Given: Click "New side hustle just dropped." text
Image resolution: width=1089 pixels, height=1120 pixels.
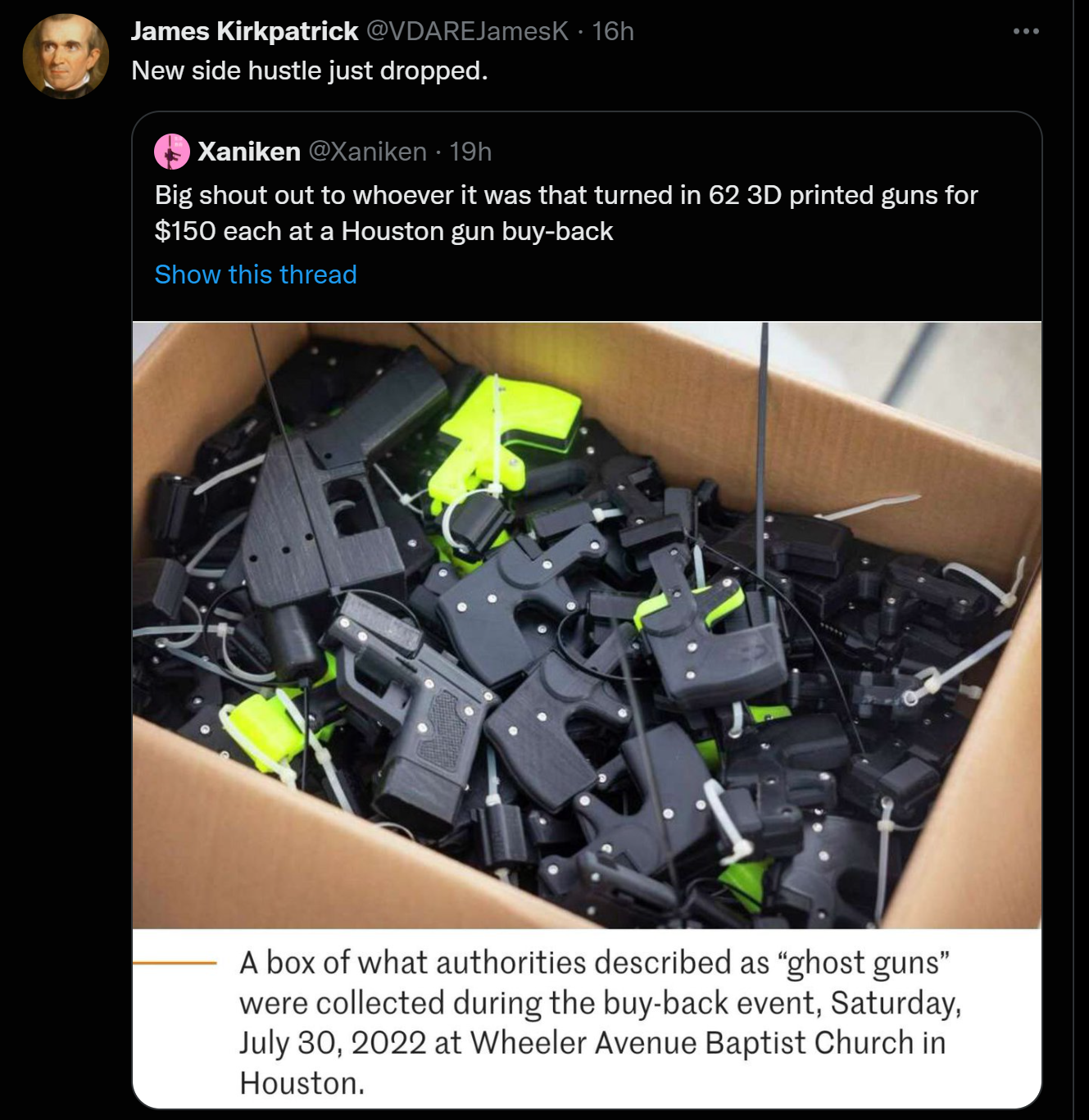Looking at the screenshot, I should (309, 70).
